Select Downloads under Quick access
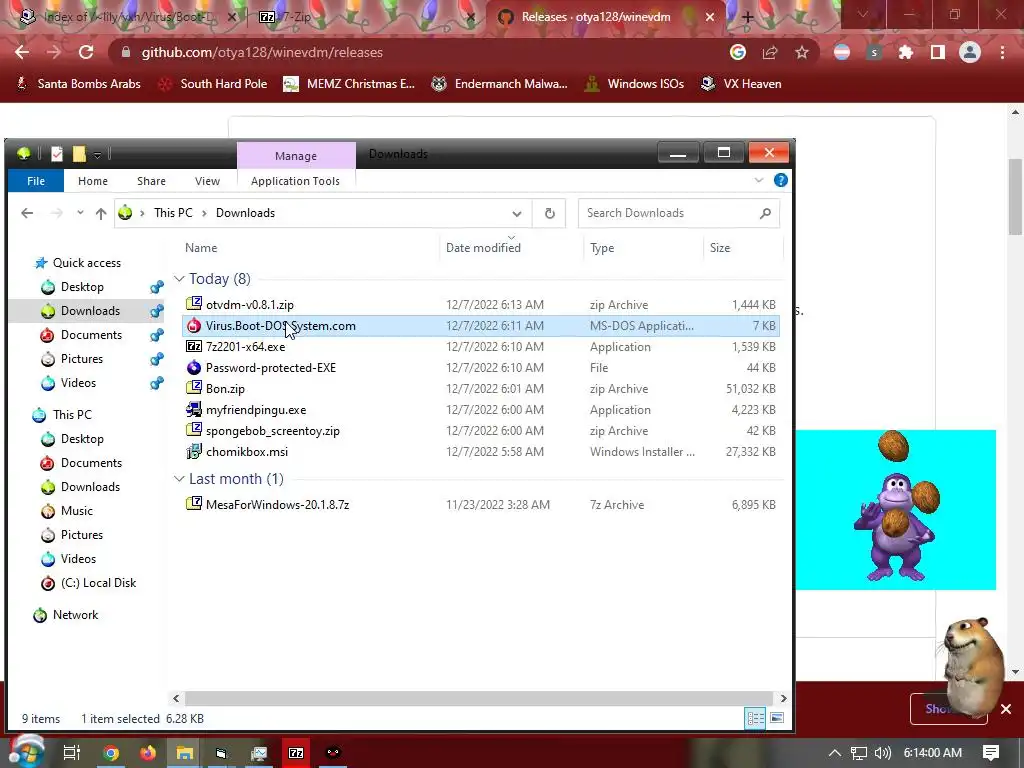 90,311
